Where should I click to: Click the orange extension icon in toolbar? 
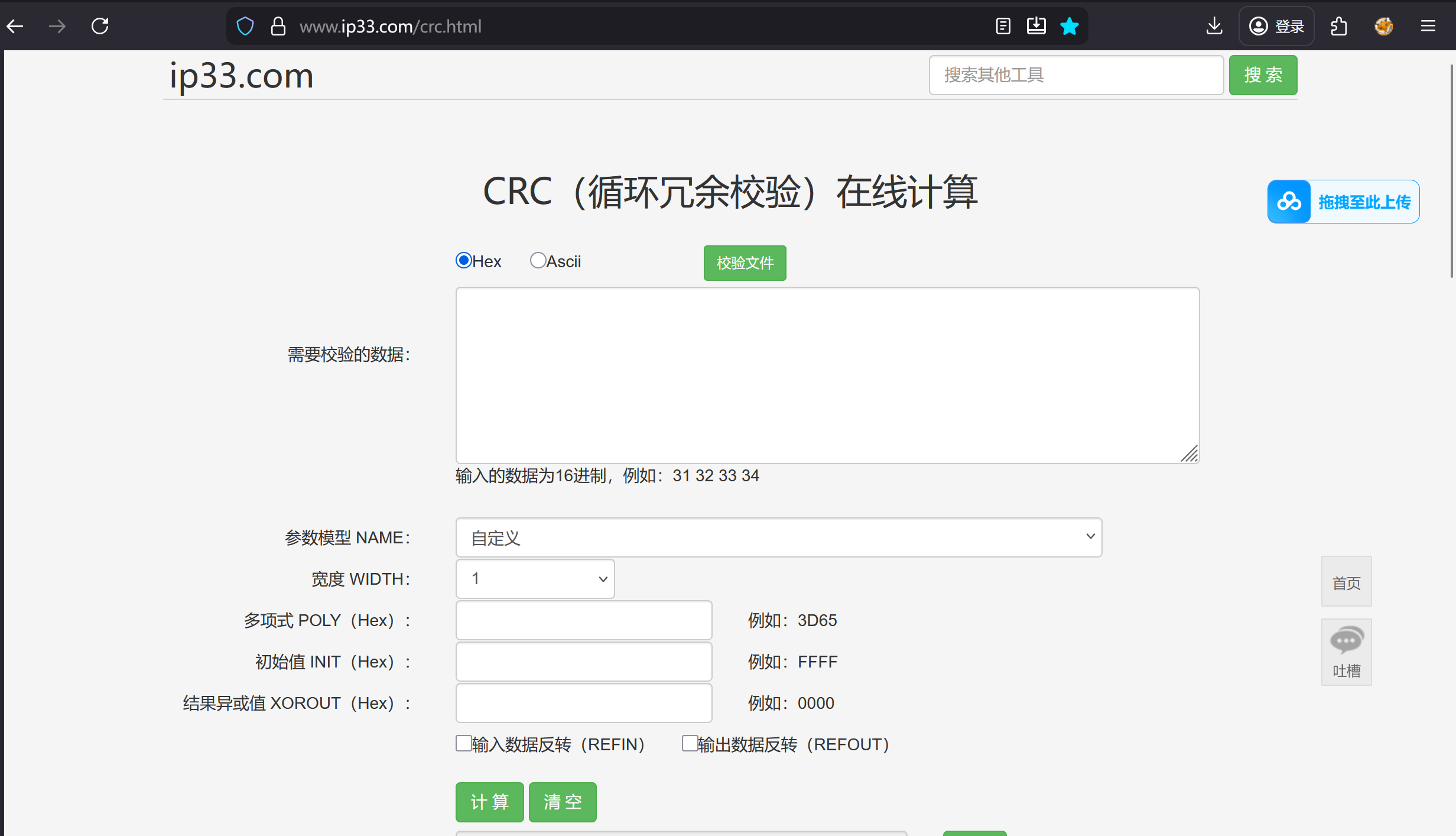pyautogui.click(x=1383, y=26)
